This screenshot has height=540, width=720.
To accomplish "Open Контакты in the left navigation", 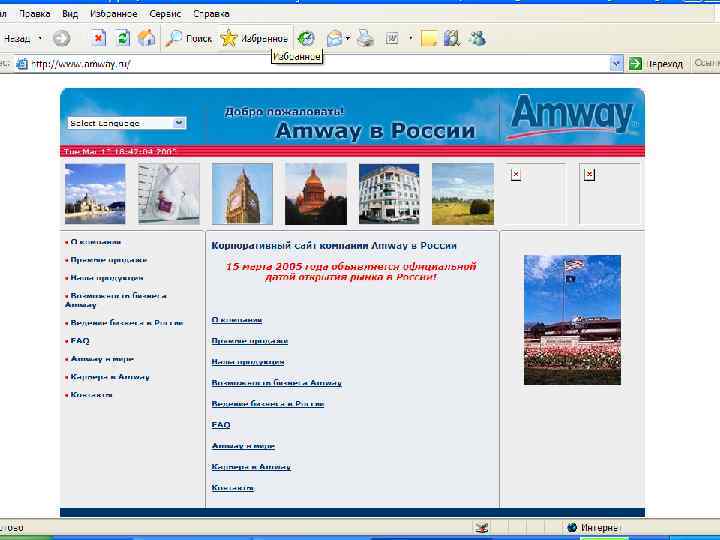I will coord(91,395).
